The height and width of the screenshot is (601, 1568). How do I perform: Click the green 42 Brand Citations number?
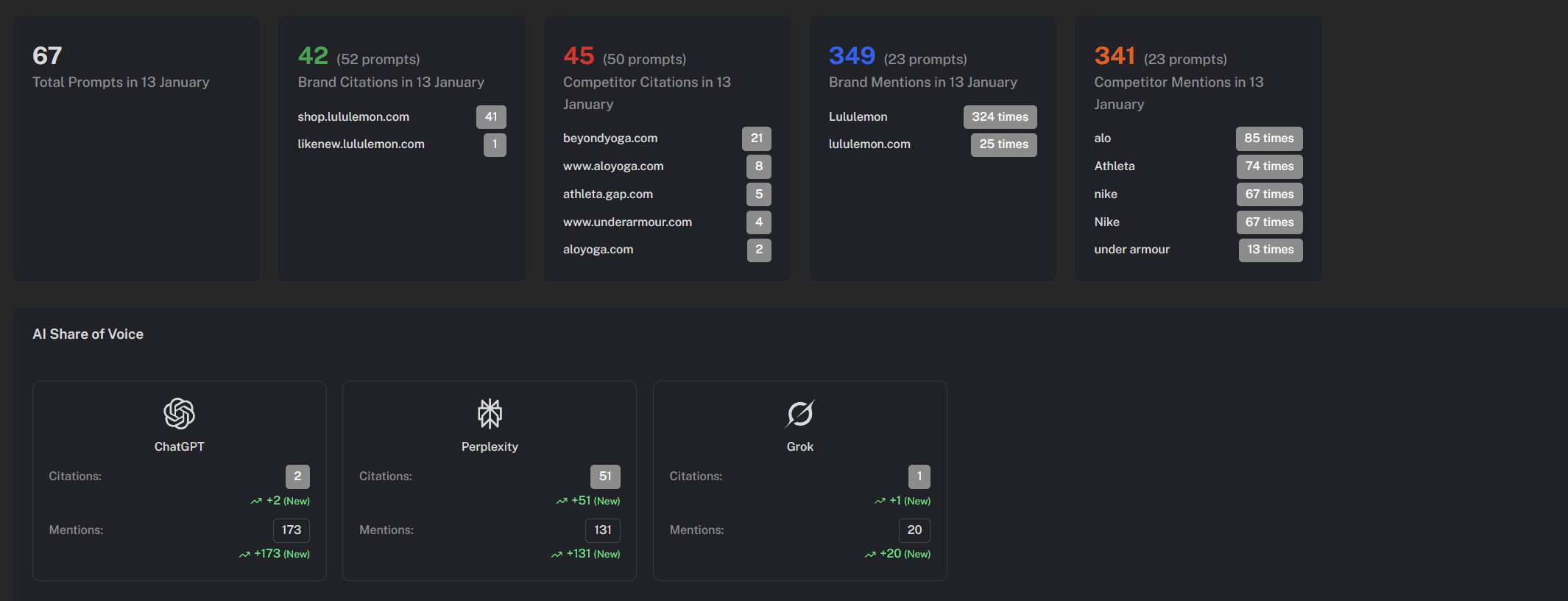313,56
